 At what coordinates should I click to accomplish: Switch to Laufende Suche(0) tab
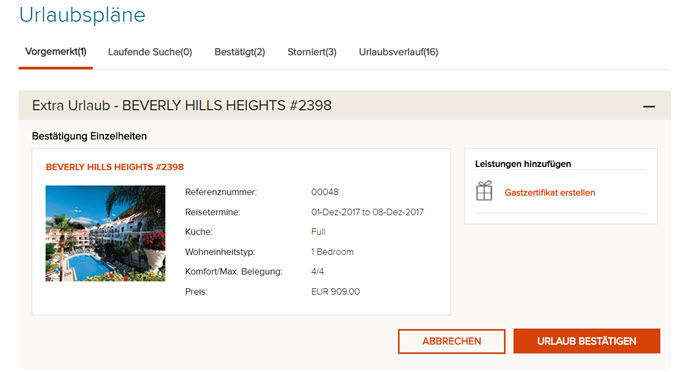coord(150,52)
